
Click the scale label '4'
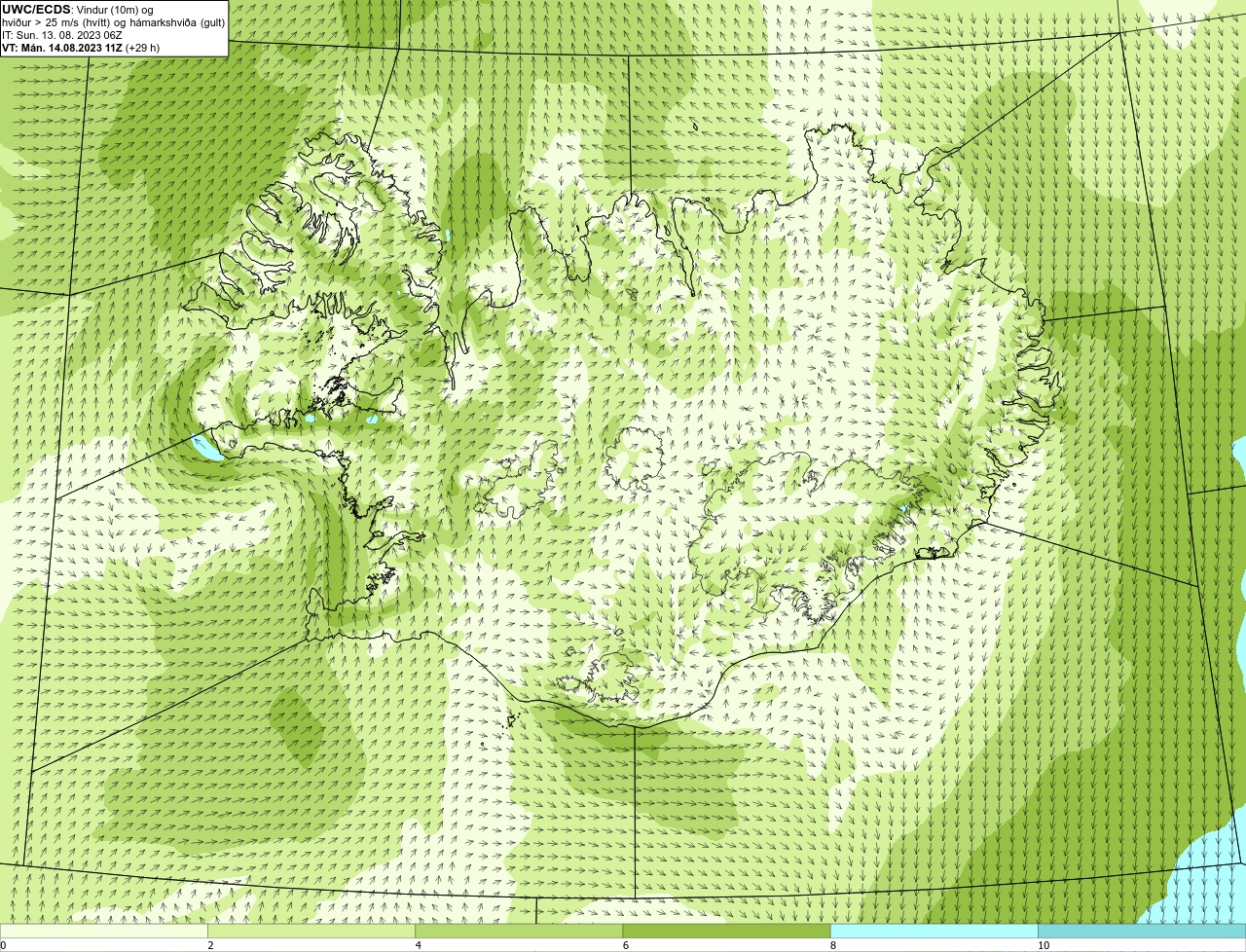[x=419, y=945]
